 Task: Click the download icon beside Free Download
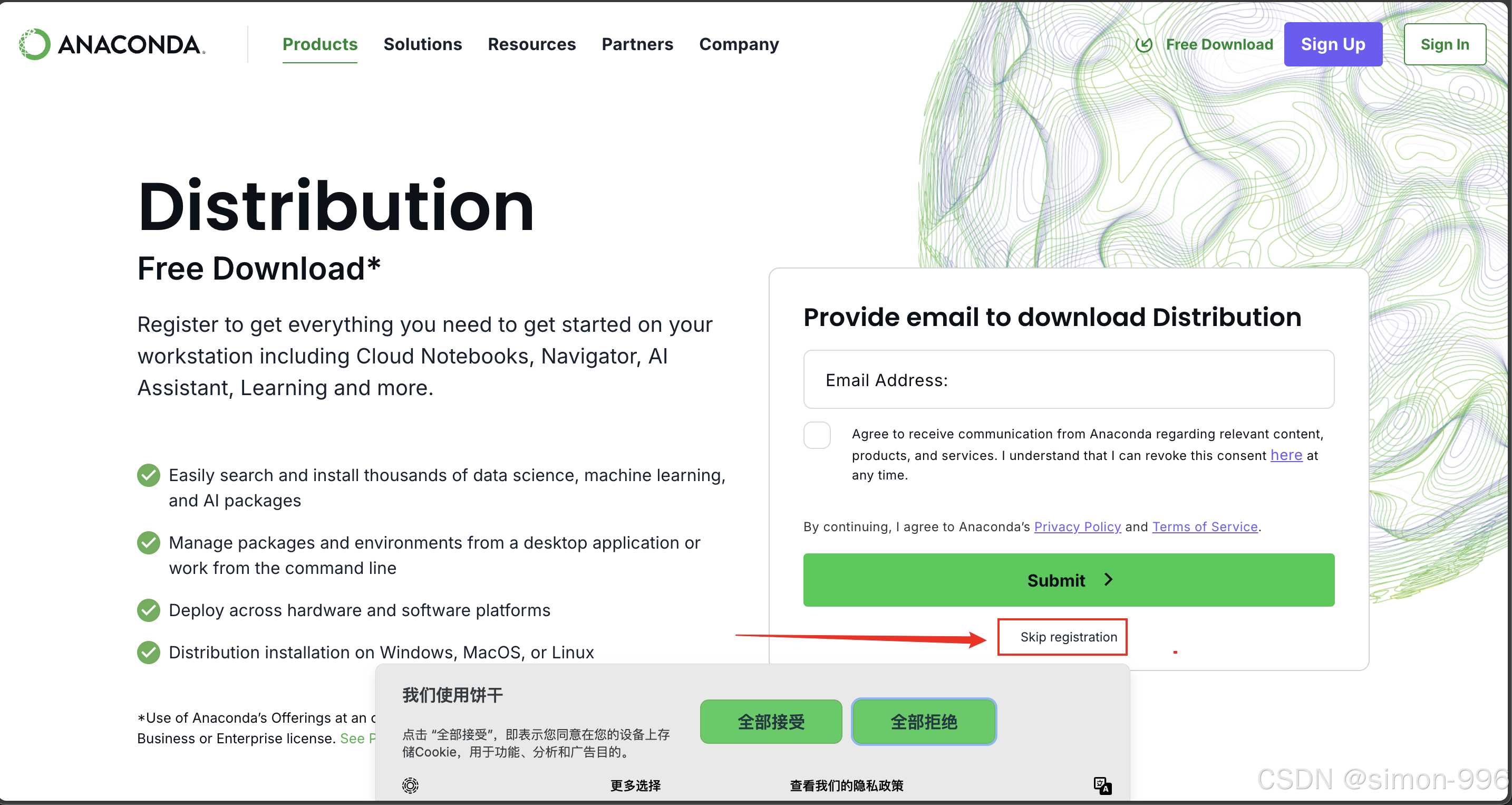click(x=1144, y=44)
